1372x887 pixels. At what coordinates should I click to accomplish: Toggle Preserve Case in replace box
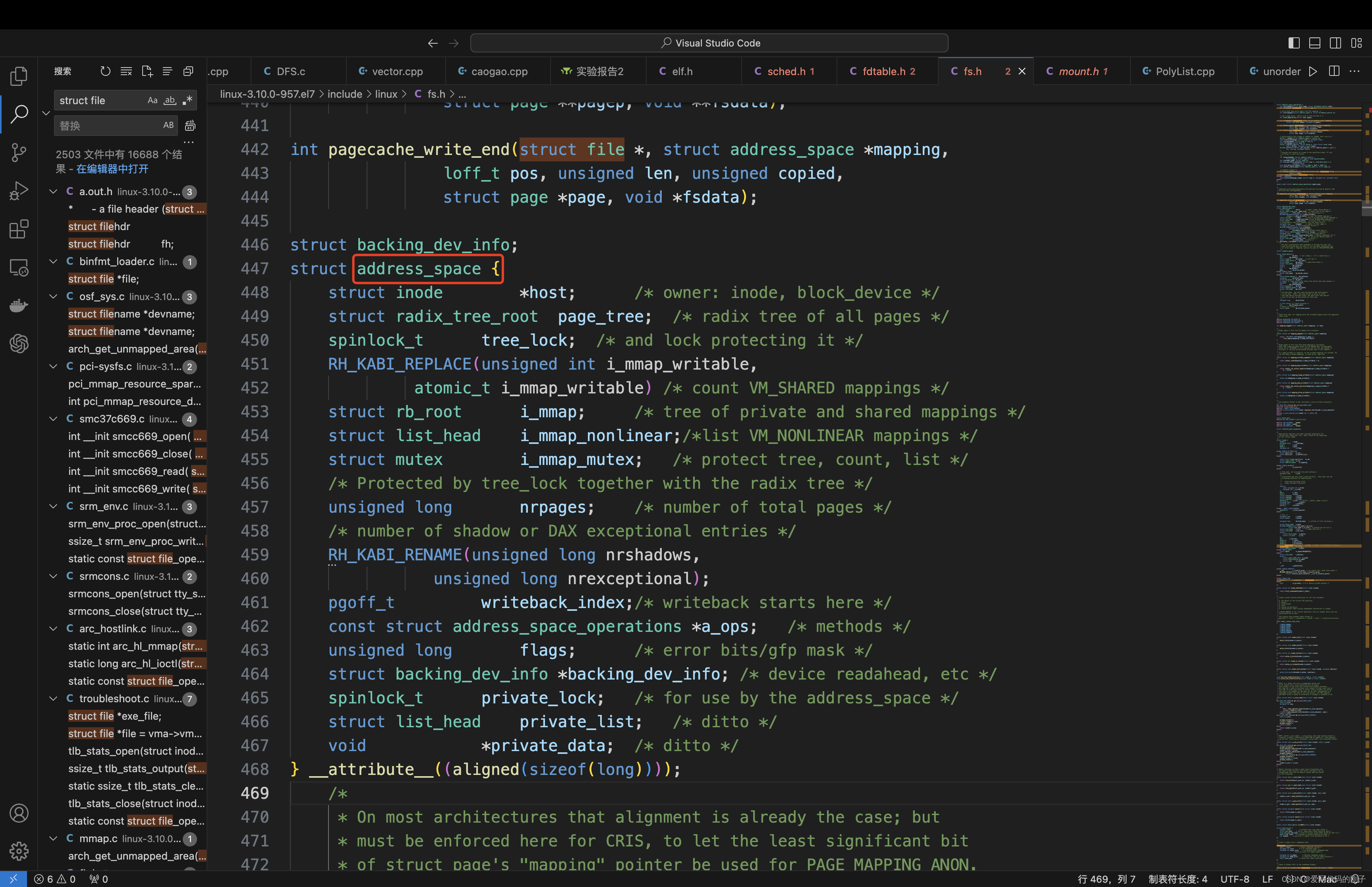(x=168, y=126)
